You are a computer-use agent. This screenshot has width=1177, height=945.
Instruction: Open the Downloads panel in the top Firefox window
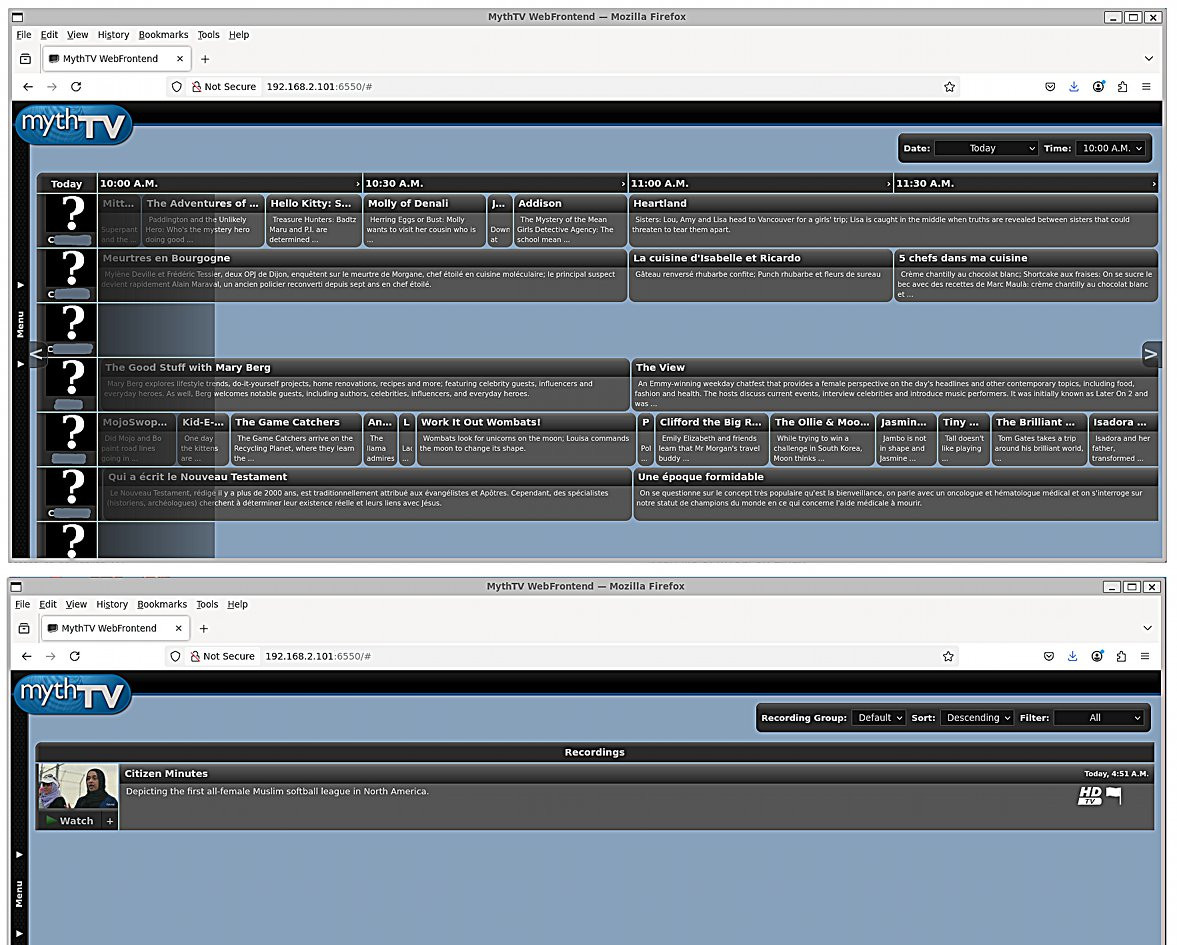(1074, 86)
